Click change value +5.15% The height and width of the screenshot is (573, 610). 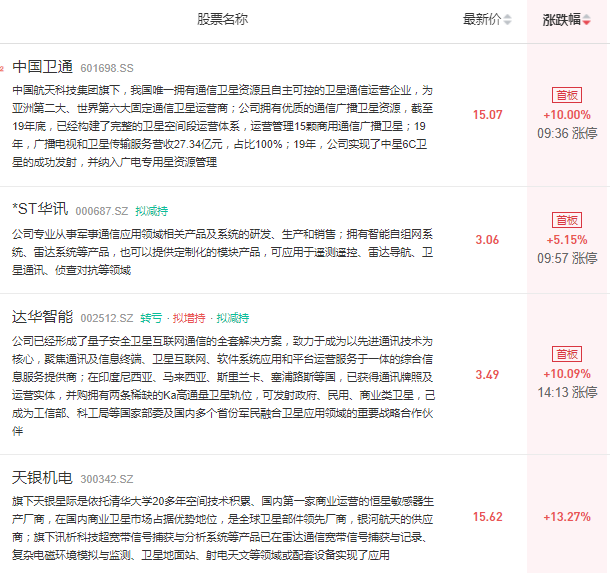(567, 240)
